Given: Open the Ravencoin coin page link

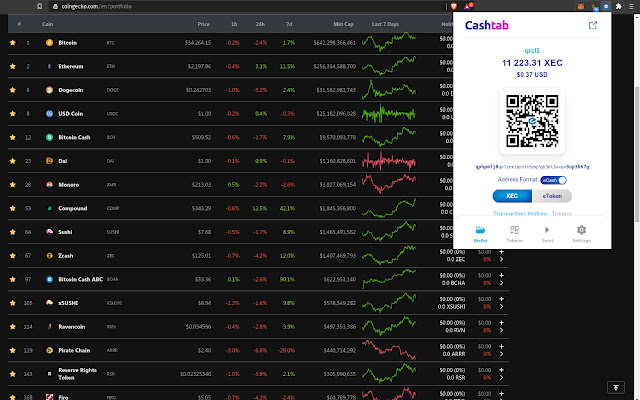Looking at the screenshot, I should click(72, 327).
